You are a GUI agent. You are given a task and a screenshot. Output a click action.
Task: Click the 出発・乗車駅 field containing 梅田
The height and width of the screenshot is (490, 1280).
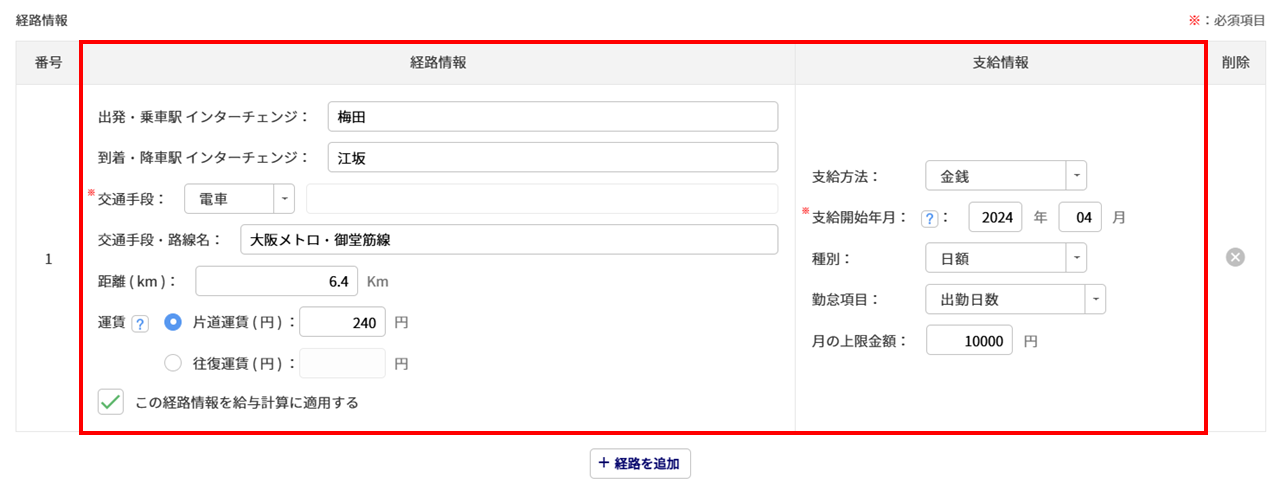(x=552, y=117)
